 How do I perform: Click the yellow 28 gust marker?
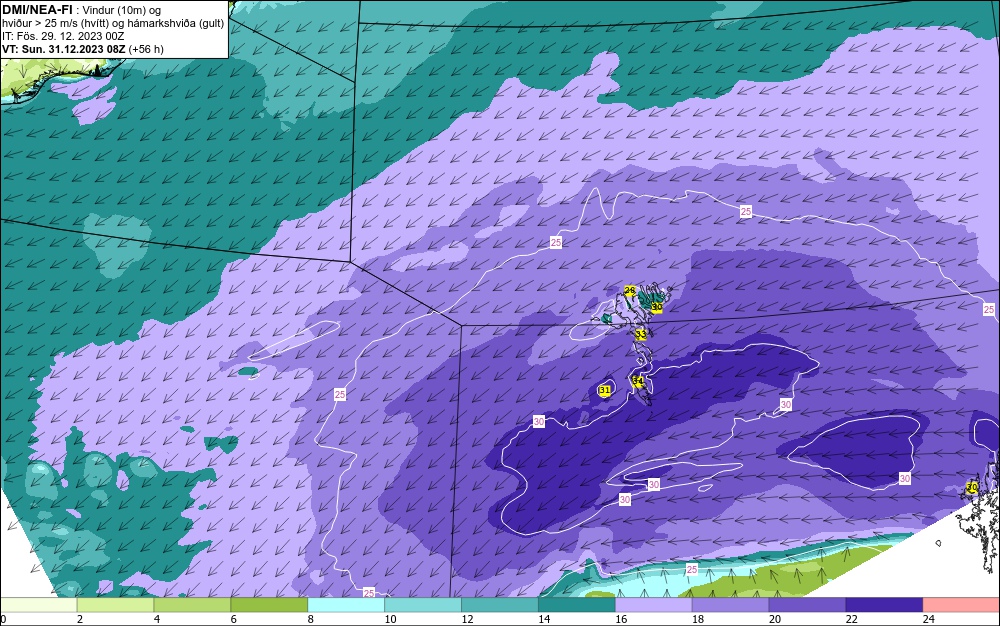tap(629, 291)
